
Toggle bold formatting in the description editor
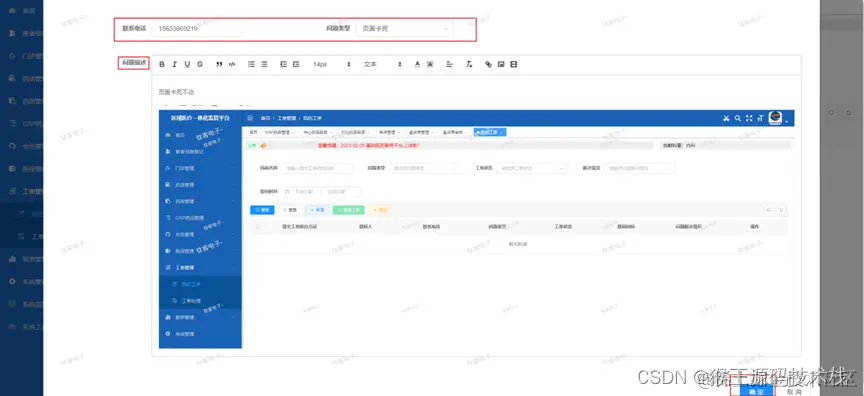[162, 64]
